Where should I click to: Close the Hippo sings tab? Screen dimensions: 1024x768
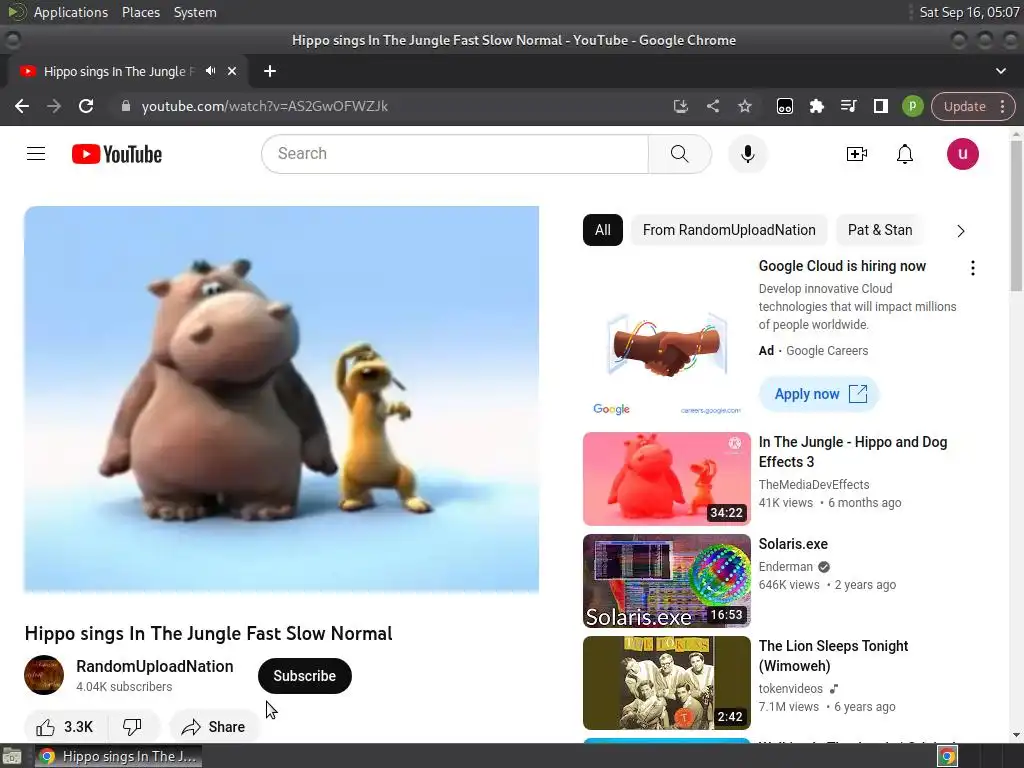click(232, 71)
